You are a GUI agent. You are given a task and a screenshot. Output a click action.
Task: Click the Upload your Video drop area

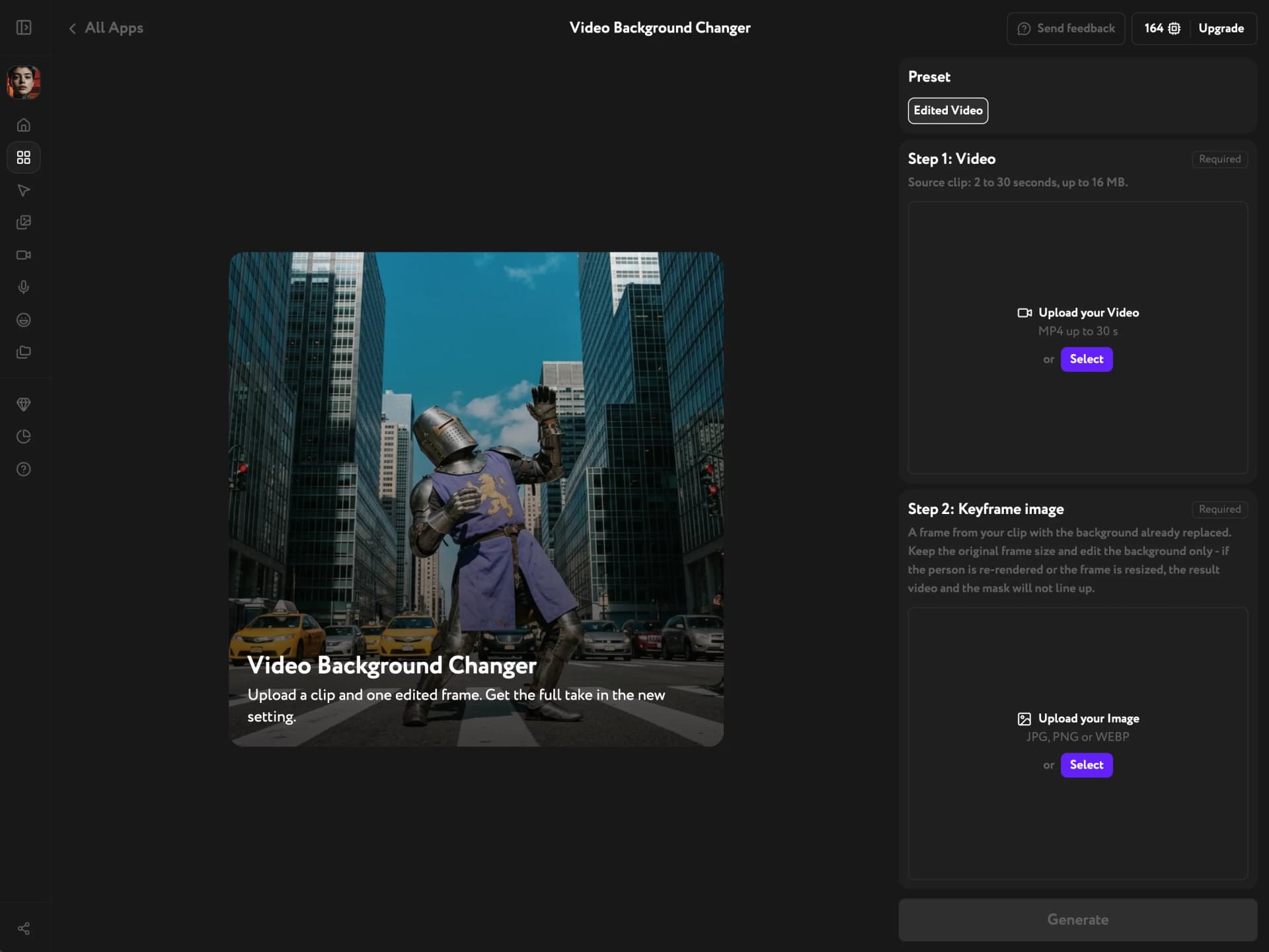pos(1077,338)
